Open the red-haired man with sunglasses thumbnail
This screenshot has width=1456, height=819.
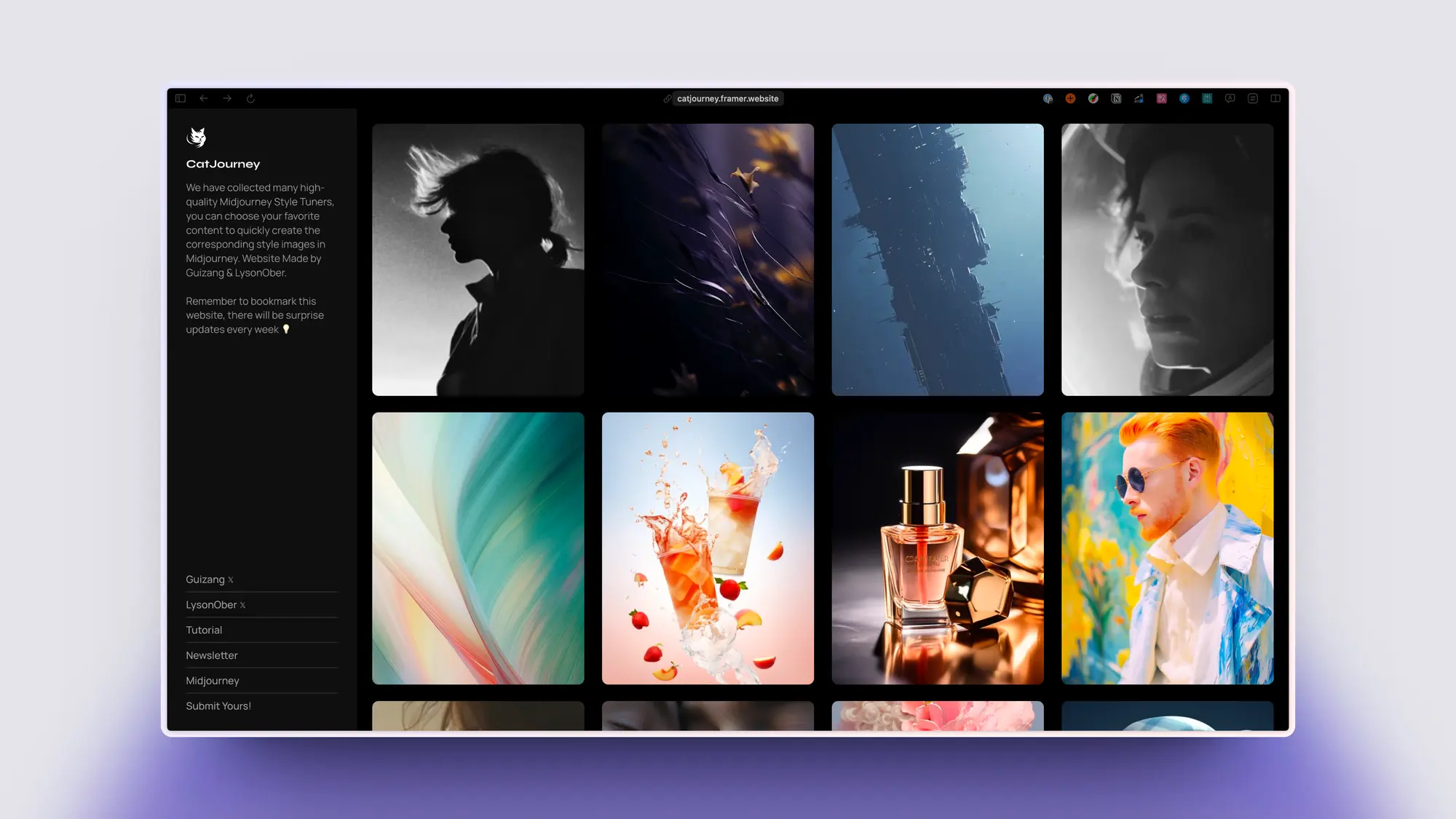pos(1168,548)
